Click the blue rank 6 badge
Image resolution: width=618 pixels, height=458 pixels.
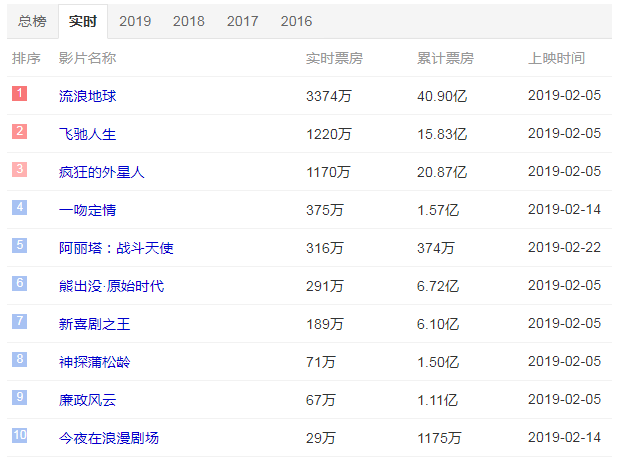(x=19, y=283)
